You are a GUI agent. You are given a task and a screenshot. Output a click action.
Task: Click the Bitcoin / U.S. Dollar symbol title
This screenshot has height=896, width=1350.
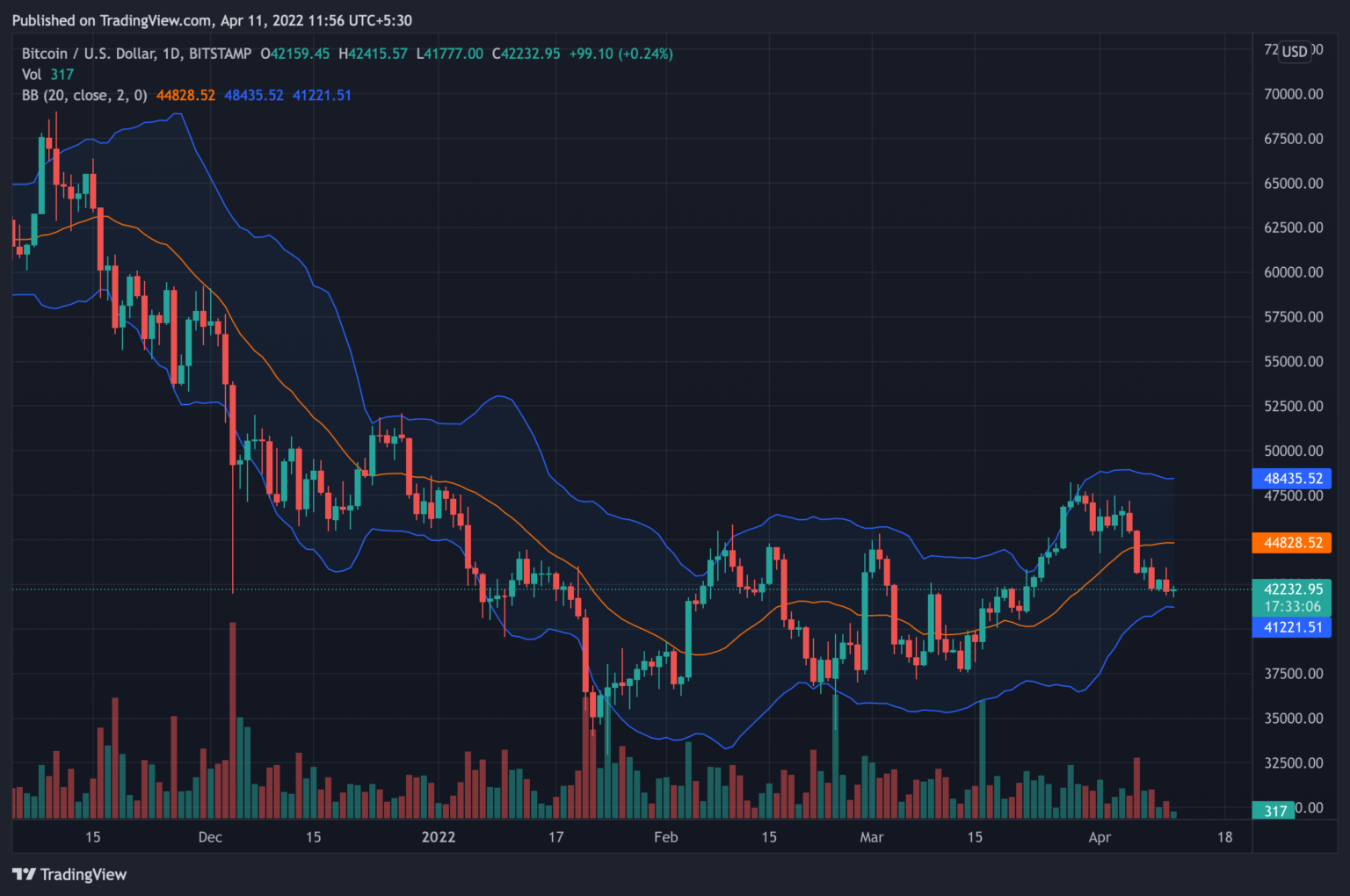136,54
